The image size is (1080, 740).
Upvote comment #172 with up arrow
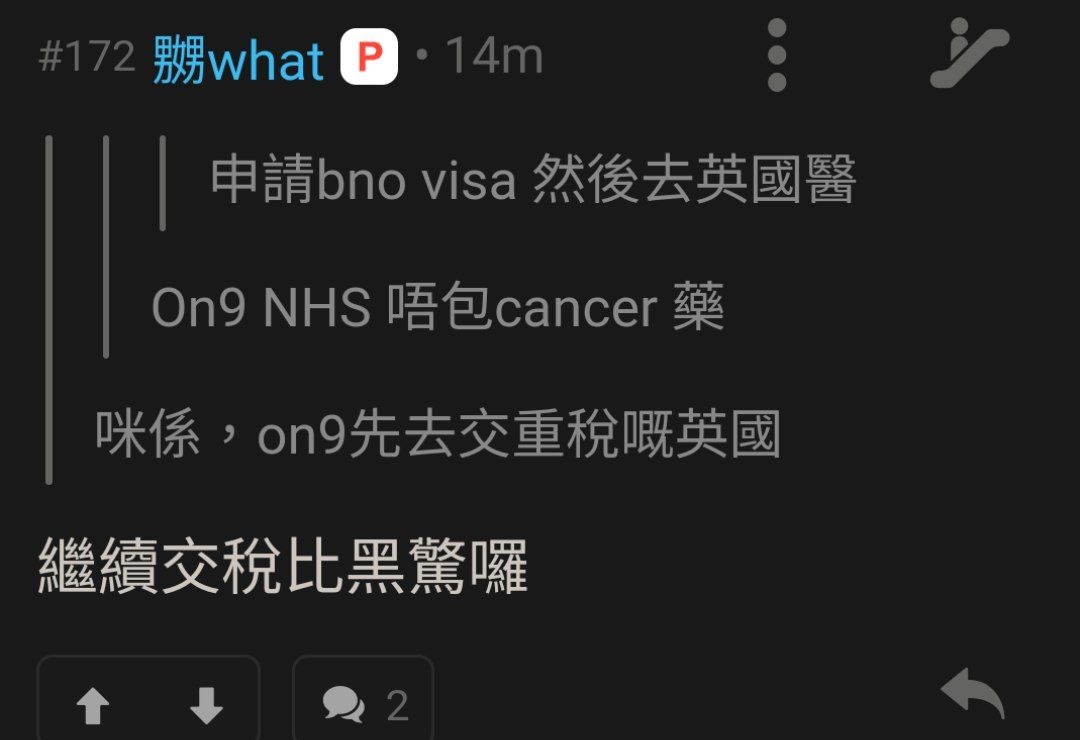(93, 706)
